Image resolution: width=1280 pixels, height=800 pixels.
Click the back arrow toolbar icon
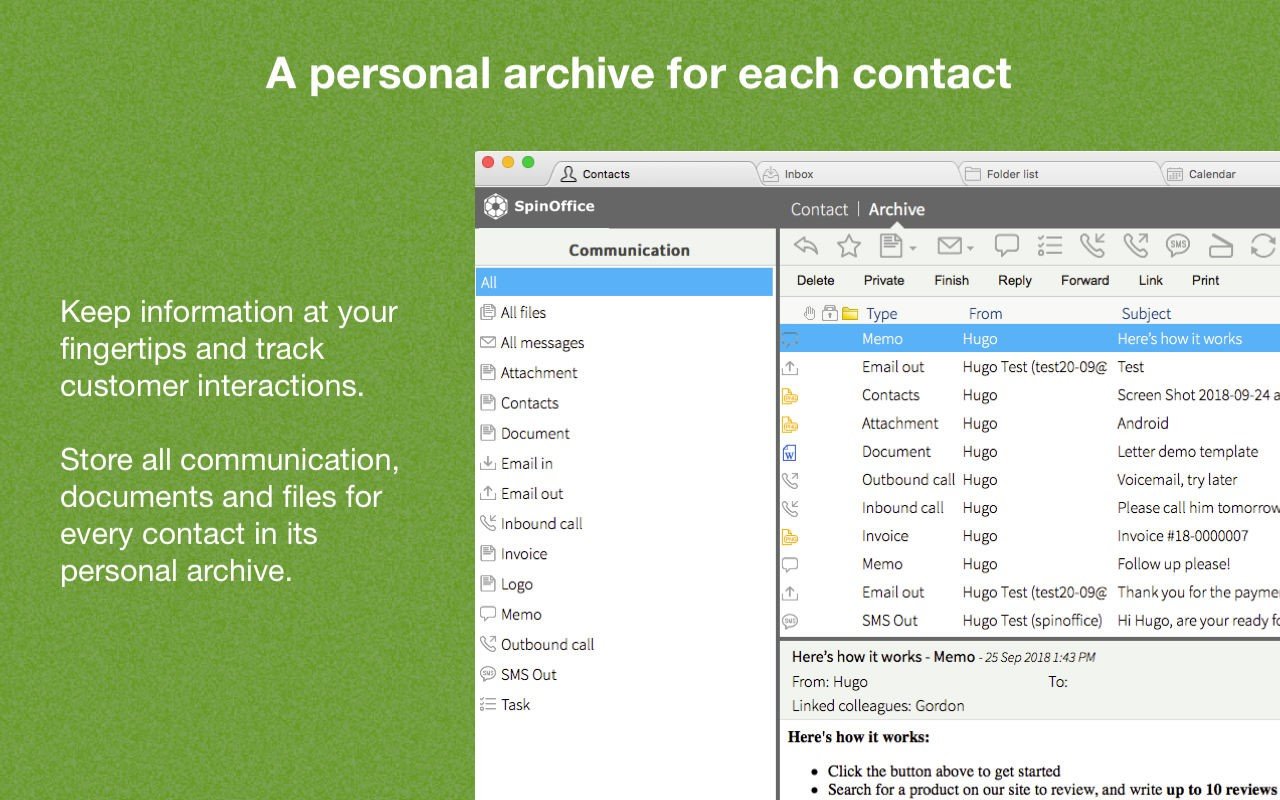point(806,245)
